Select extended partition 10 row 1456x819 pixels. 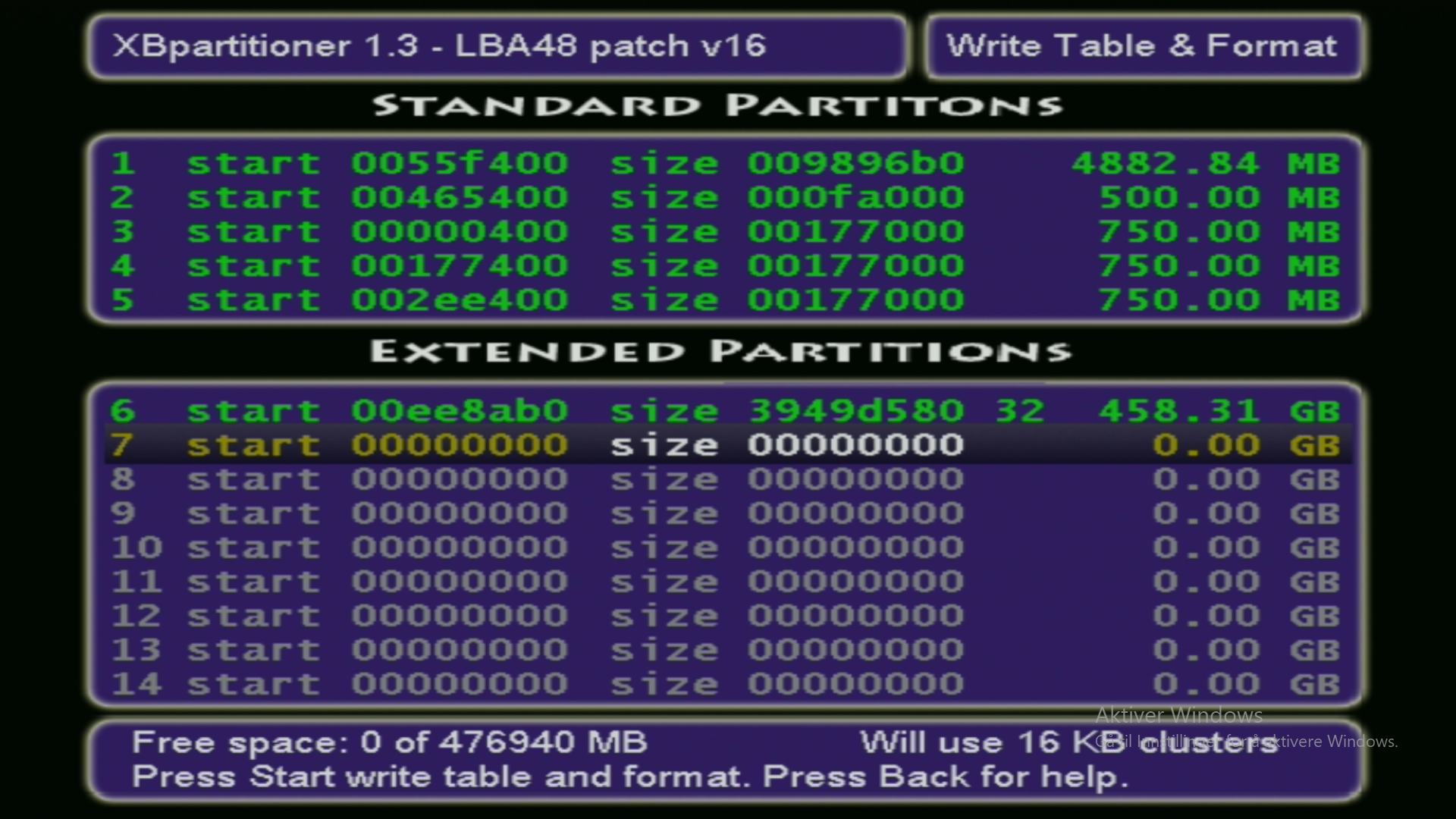pos(725,548)
